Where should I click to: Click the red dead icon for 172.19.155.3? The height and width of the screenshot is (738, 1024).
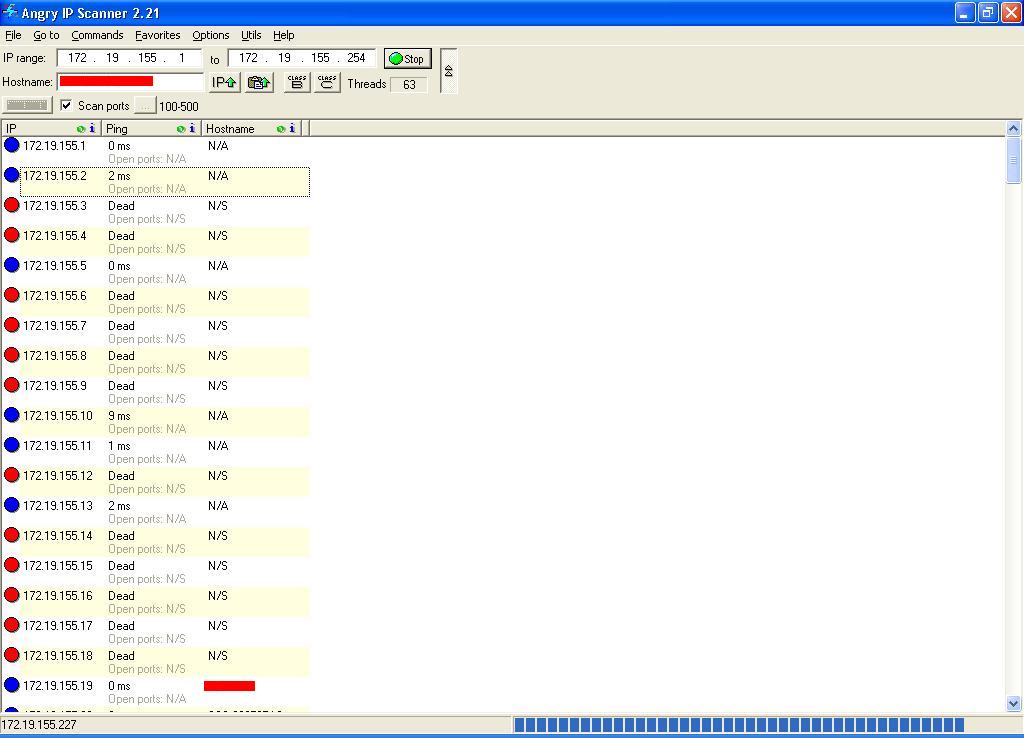click(12, 205)
